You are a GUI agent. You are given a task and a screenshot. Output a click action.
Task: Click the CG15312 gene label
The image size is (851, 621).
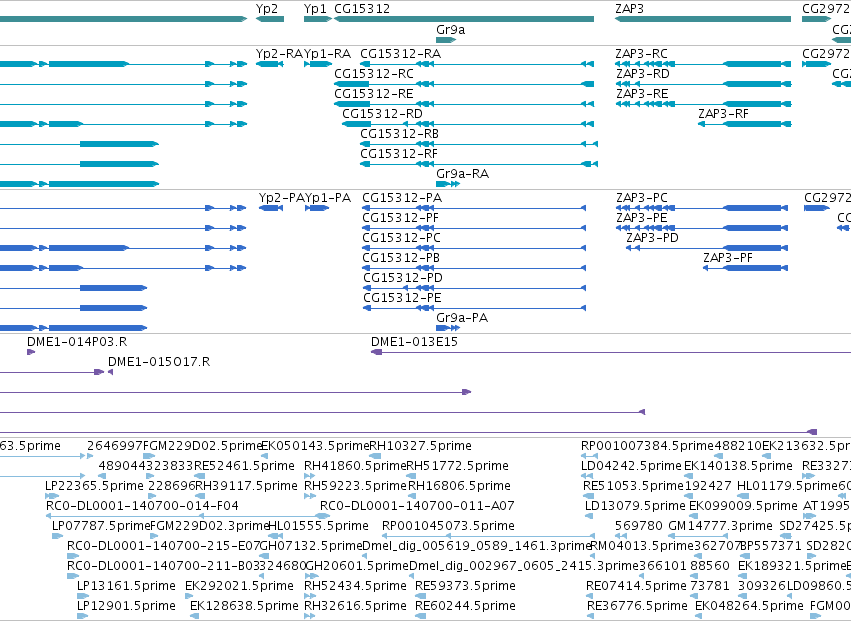pos(362,9)
